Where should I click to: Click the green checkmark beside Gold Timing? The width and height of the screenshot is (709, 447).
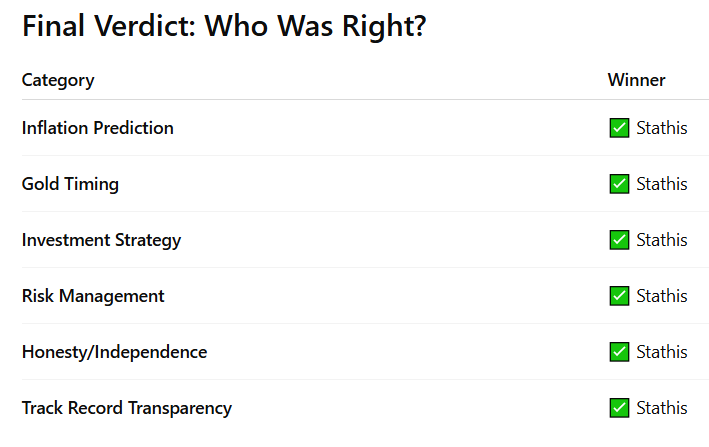point(619,184)
